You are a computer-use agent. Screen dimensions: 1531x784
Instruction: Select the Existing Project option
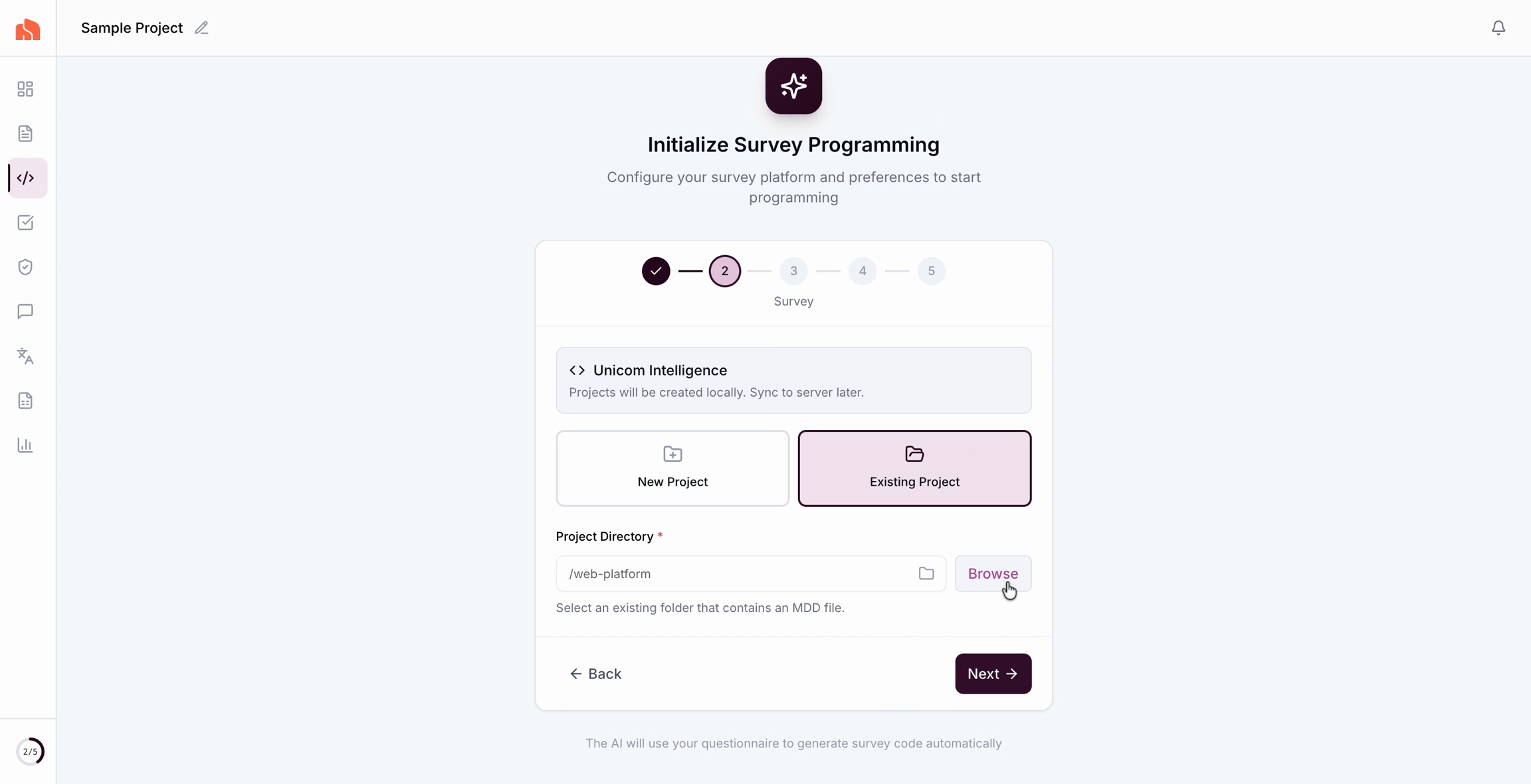point(914,468)
